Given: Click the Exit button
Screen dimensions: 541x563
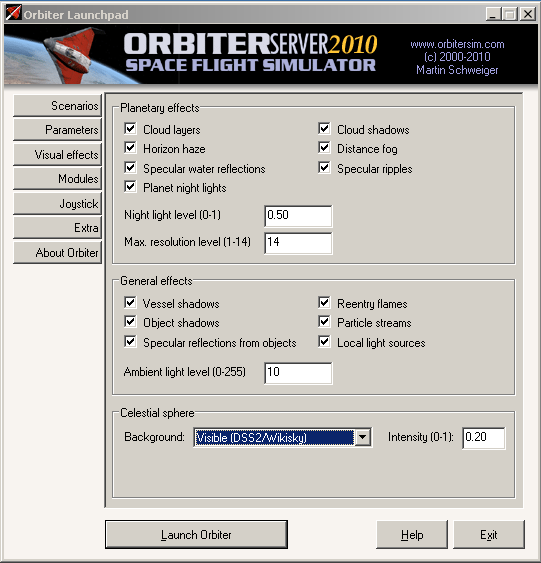Looking at the screenshot, I should point(489,535).
